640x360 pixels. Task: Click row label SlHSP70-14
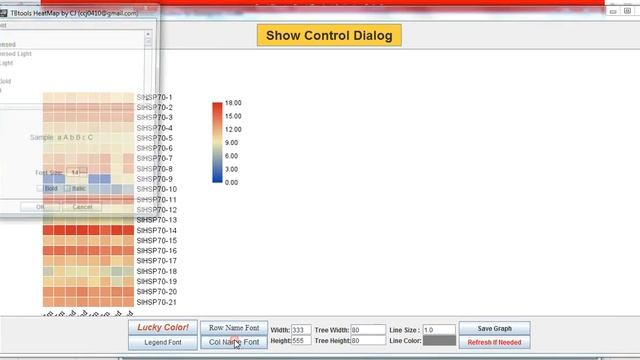click(156, 230)
